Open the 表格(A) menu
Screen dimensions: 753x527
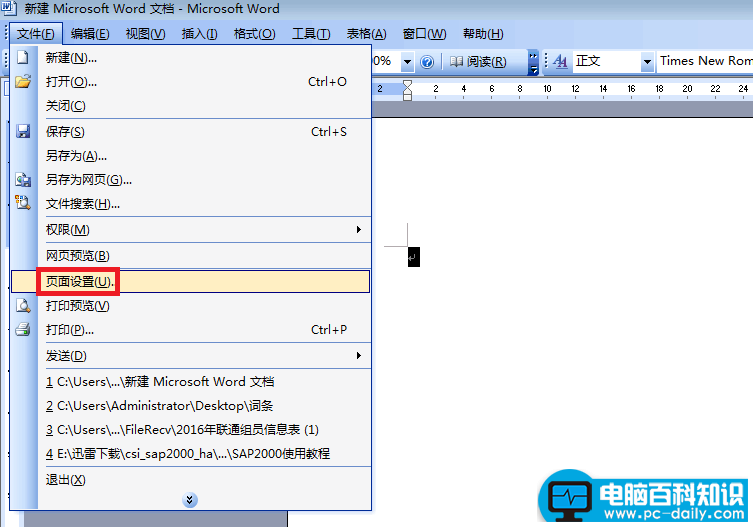(366, 34)
